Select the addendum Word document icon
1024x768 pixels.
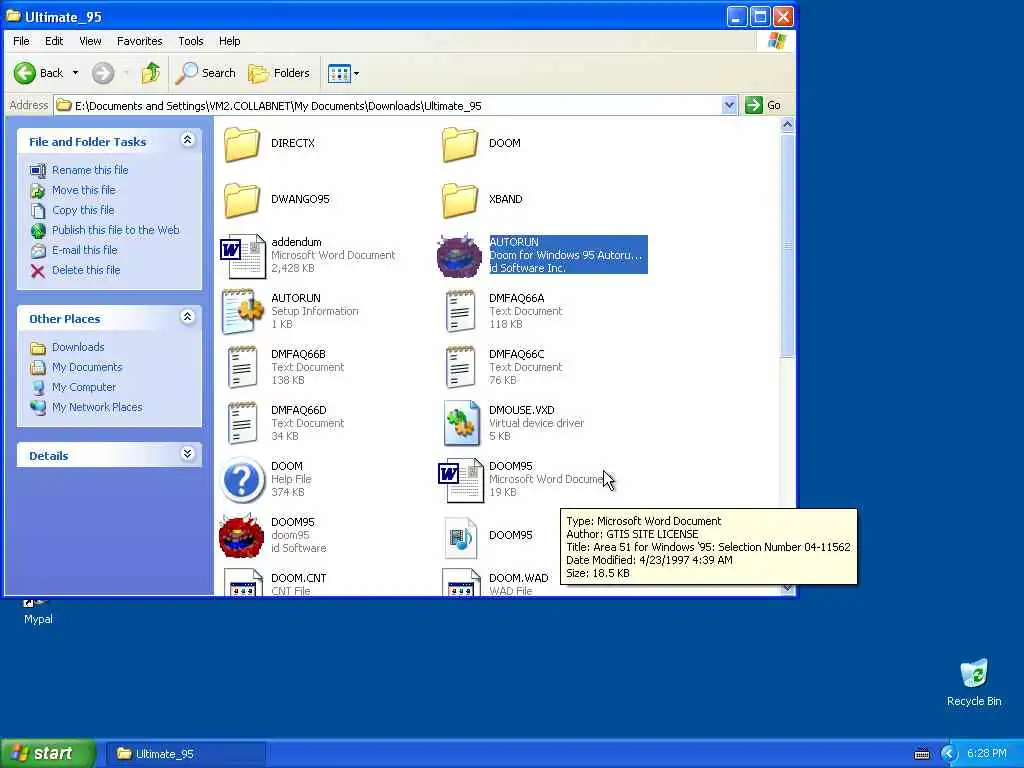pos(242,255)
